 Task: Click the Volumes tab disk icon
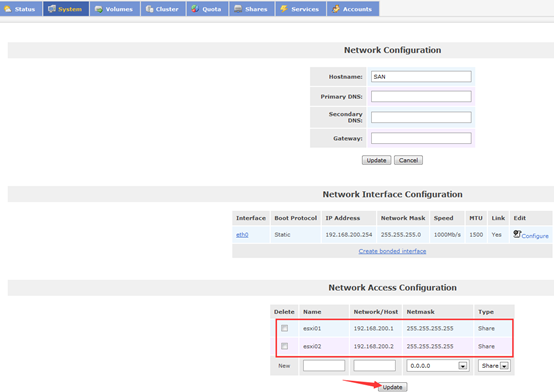pyautogui.click(x=99, y=9)
